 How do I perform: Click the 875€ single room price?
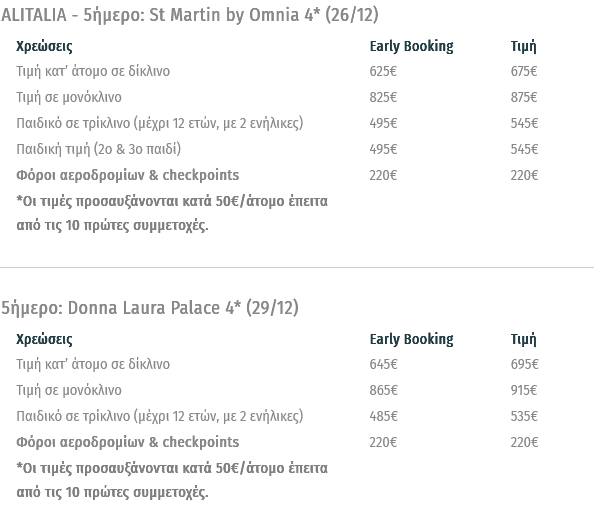click(524, 97)
